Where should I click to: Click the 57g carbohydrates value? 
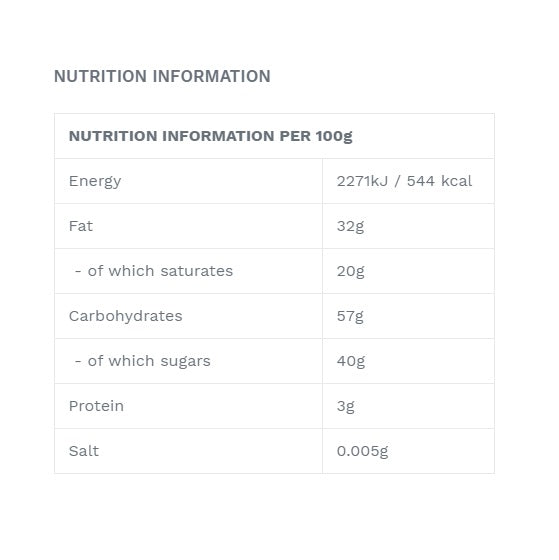(350, 316)
